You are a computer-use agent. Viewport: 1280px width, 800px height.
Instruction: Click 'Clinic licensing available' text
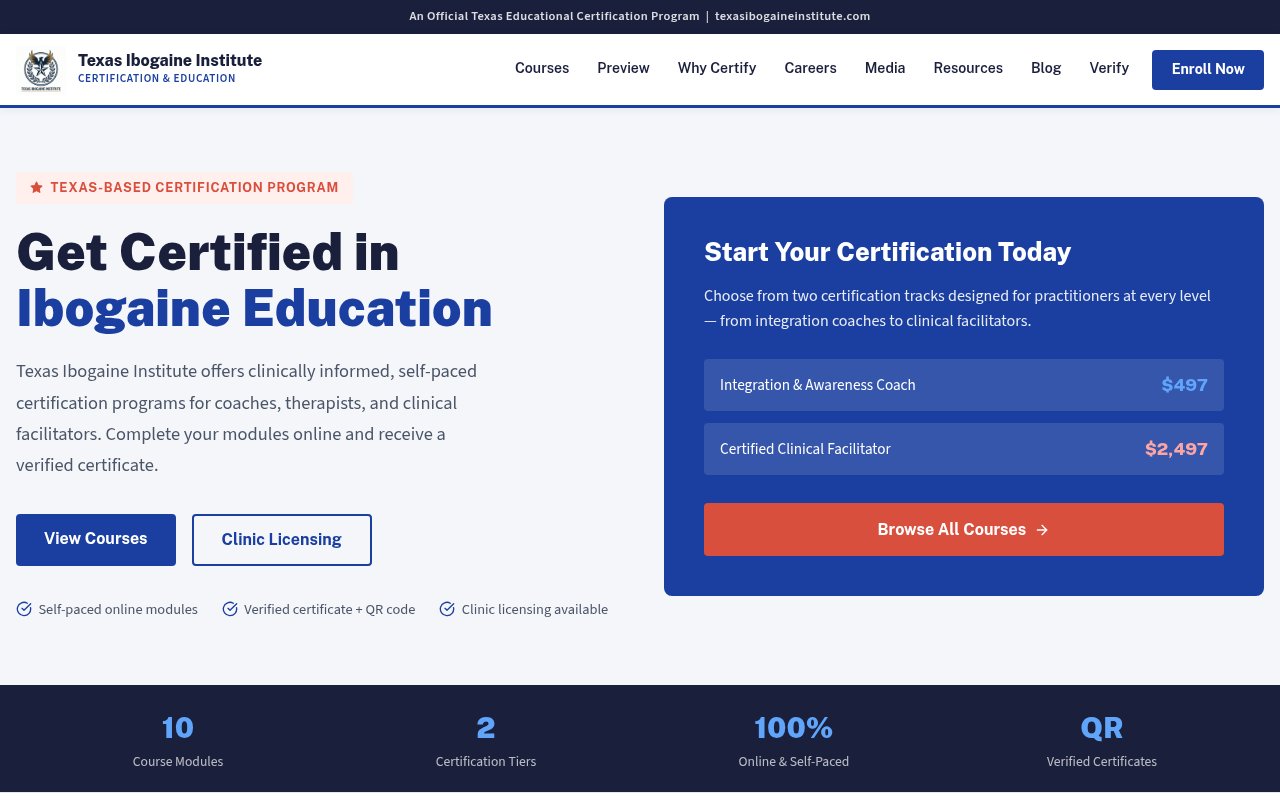[535, 609]
